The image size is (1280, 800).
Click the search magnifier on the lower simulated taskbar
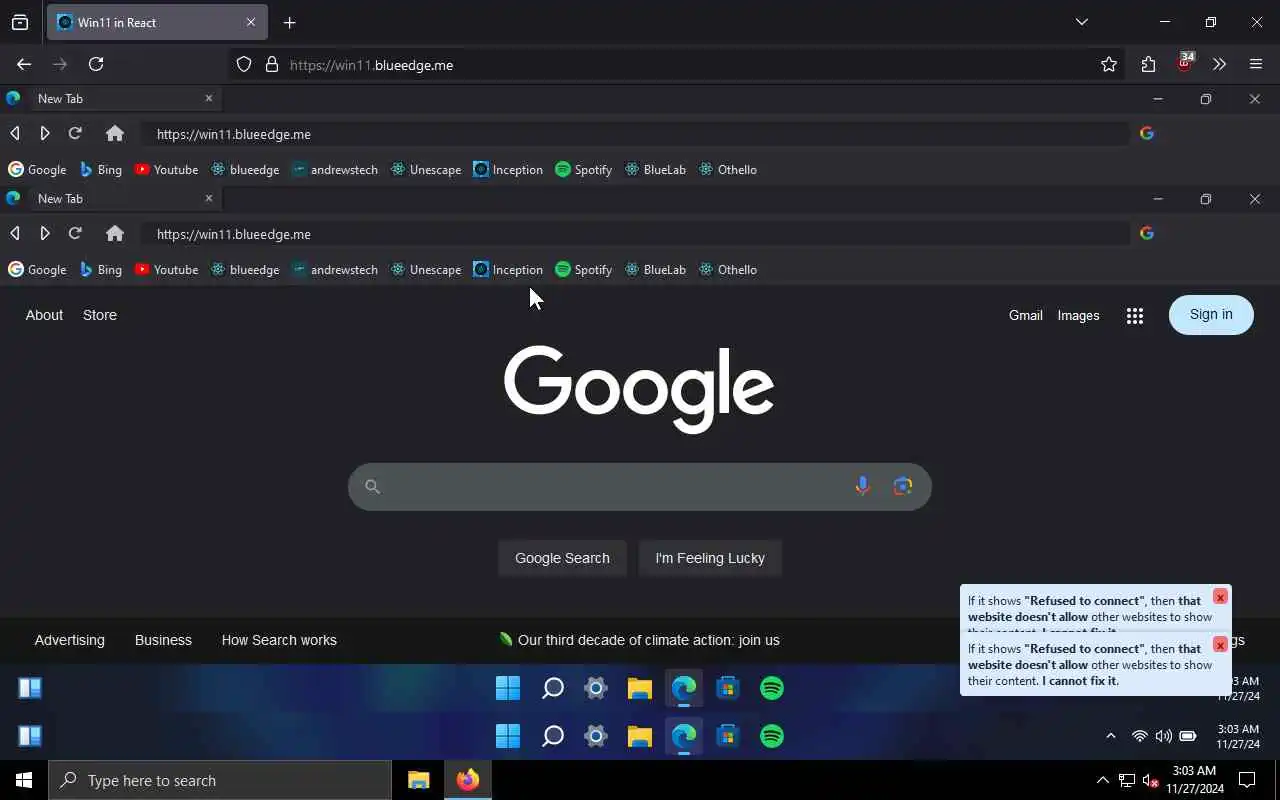point(552,736)
